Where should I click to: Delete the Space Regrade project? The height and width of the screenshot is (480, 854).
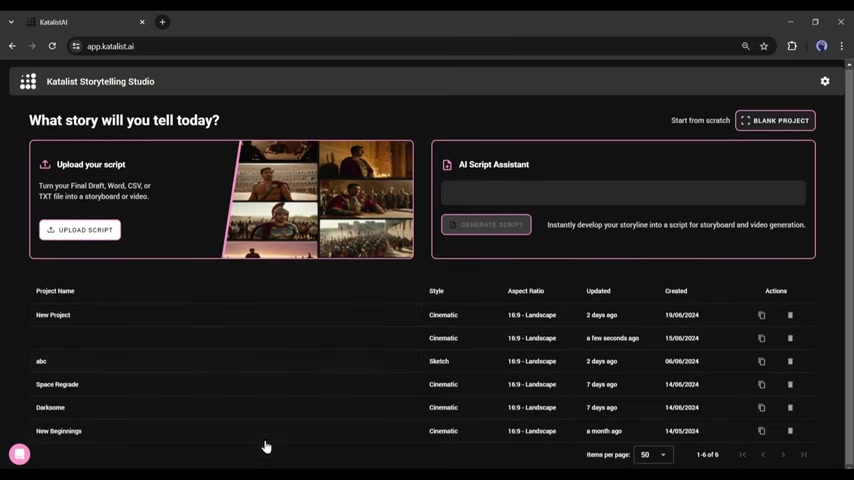[x=790, y=385]
